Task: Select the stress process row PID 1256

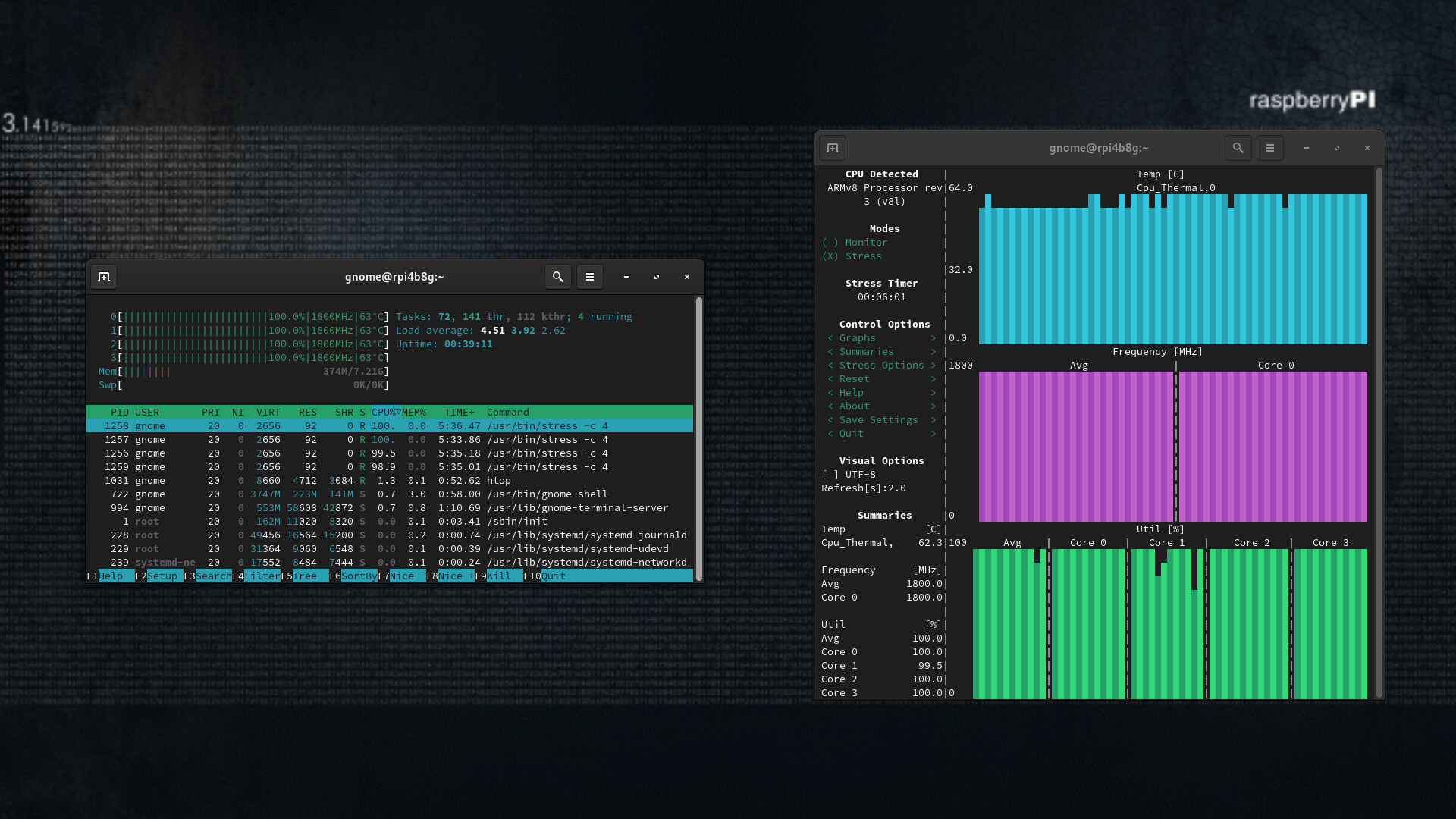Action: (x=390, y=453)
